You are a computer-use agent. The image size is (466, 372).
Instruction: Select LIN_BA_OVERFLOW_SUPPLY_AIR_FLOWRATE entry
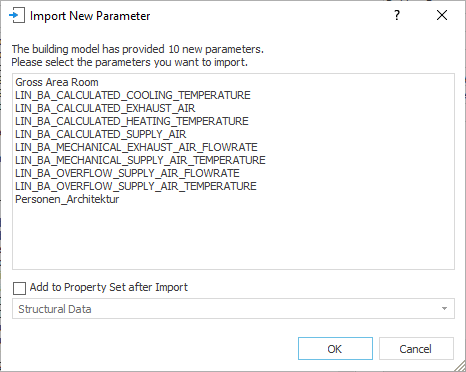[x=127, y=173]
